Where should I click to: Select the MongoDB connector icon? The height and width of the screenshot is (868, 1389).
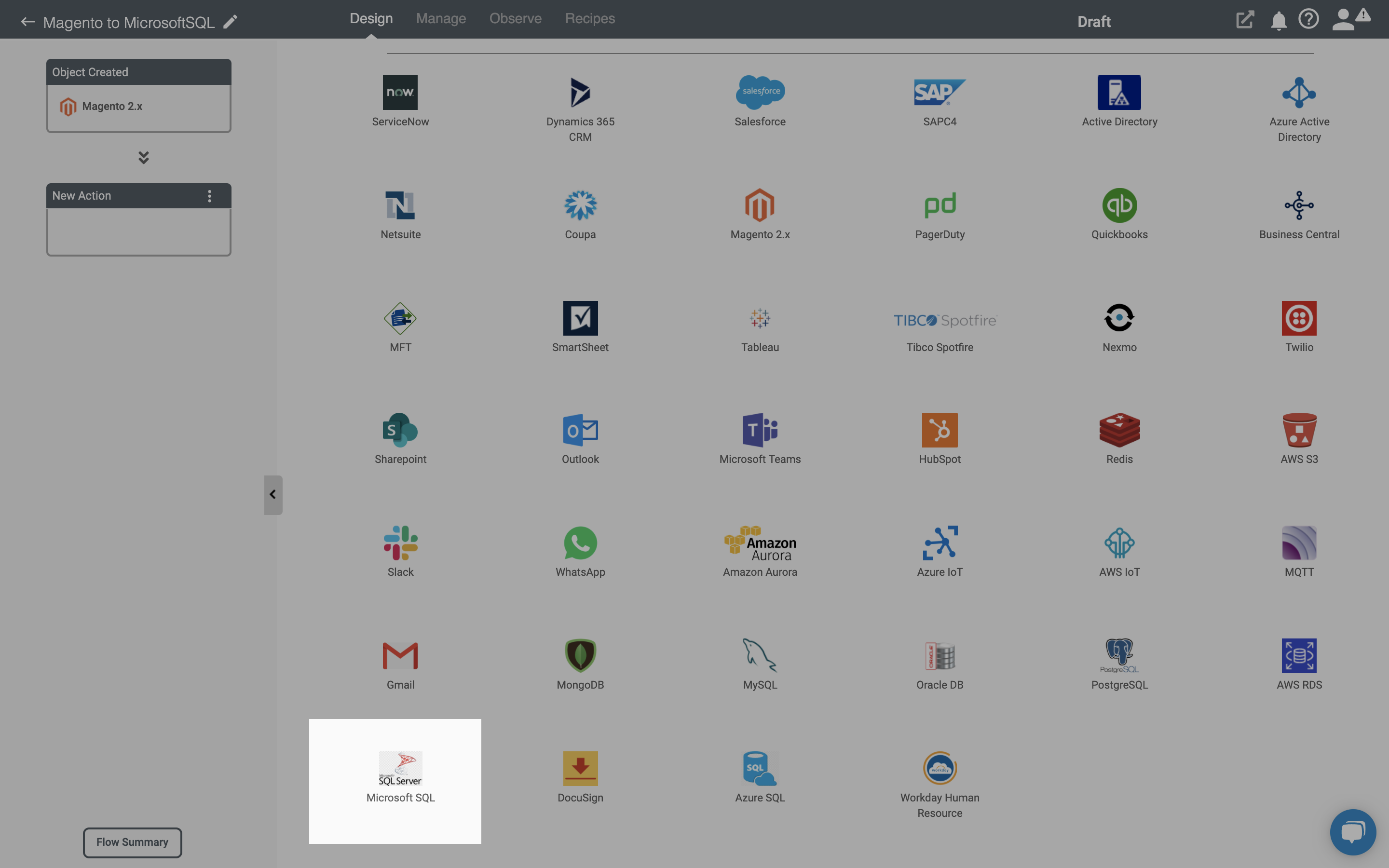tap(580, 654)
